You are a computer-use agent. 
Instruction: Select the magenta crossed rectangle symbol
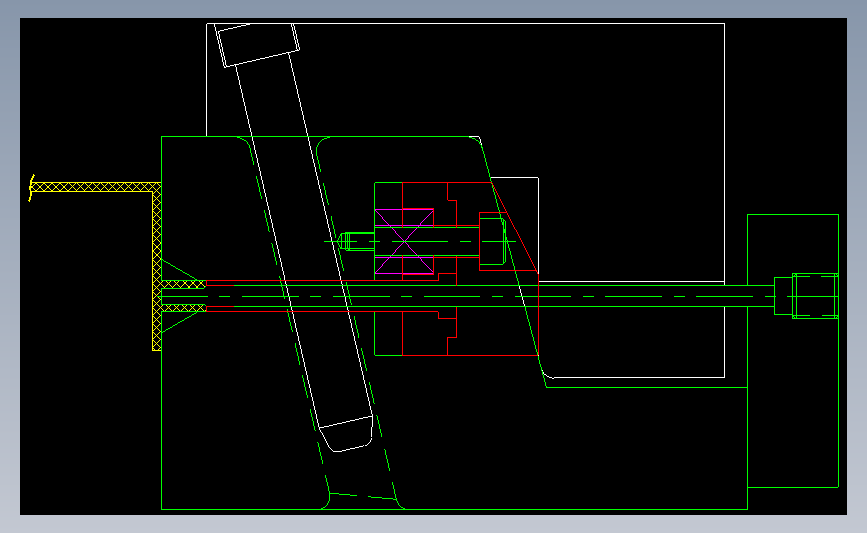tap(404, 241)
